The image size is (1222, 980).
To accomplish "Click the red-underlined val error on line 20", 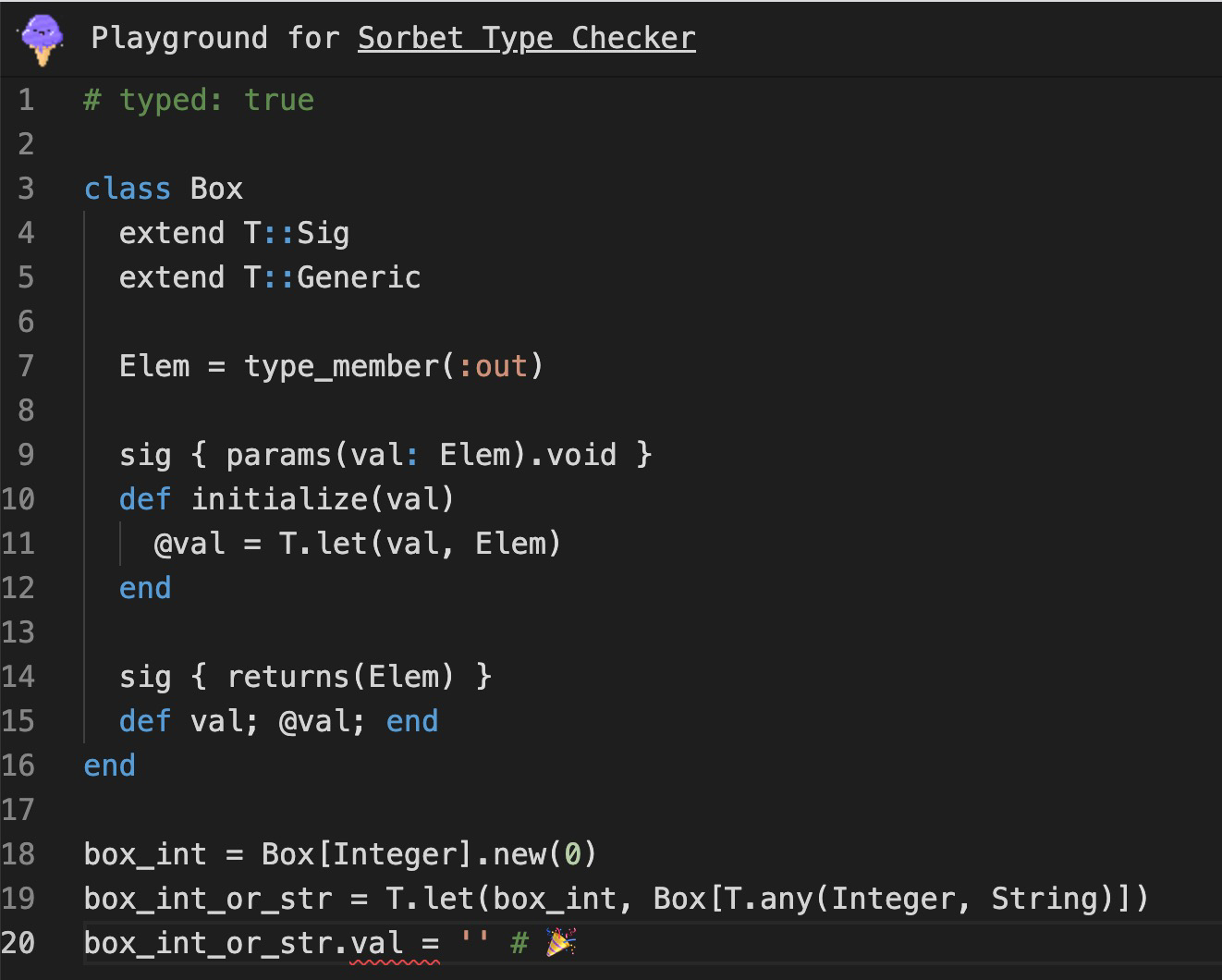I will 377,943.
